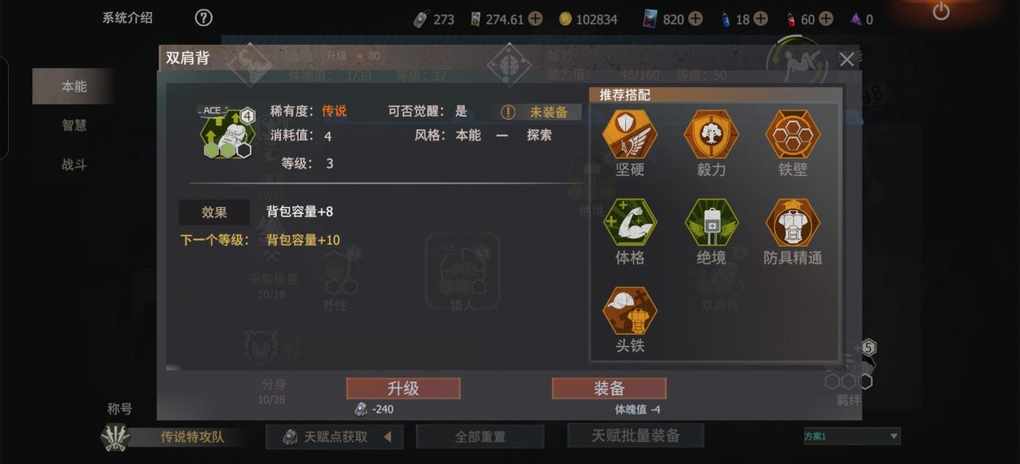Viewport: 1020px width, 464px height.
Task: Click the 双肩背 ACE talent thumbnail
Action: point(226,132)
